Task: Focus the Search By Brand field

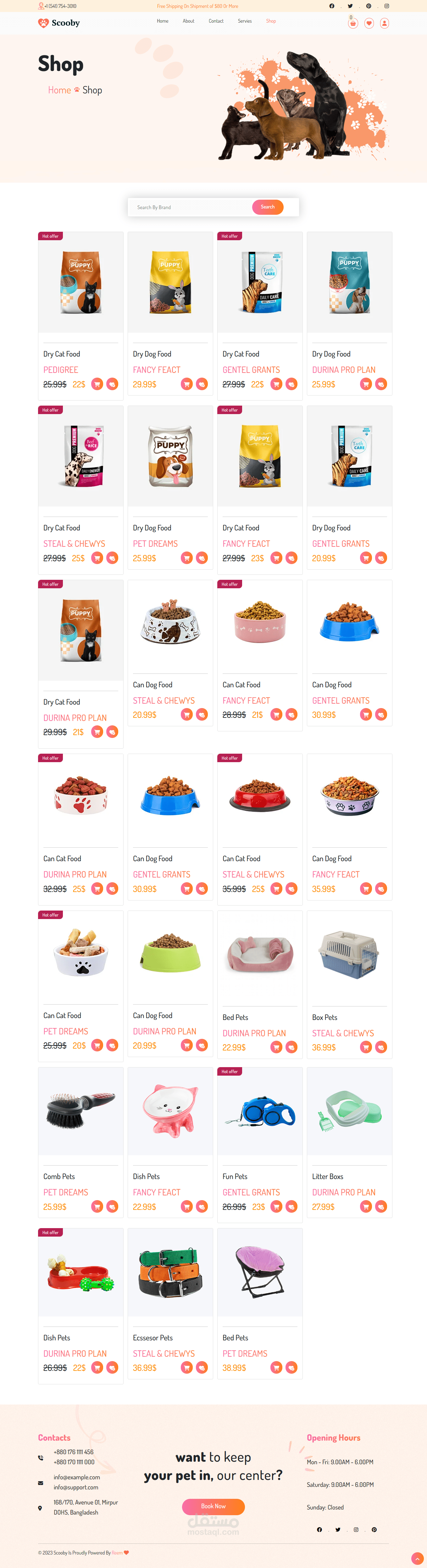Action: click(x=191, y=207)
